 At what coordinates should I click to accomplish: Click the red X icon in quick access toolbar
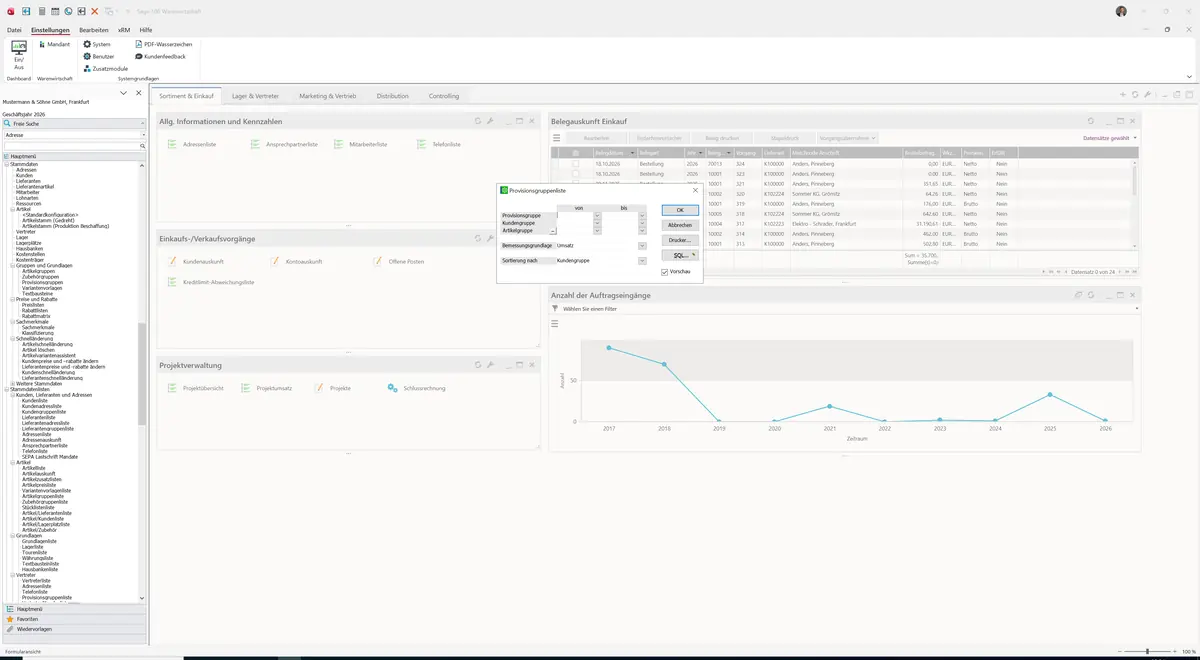[94, 11]
